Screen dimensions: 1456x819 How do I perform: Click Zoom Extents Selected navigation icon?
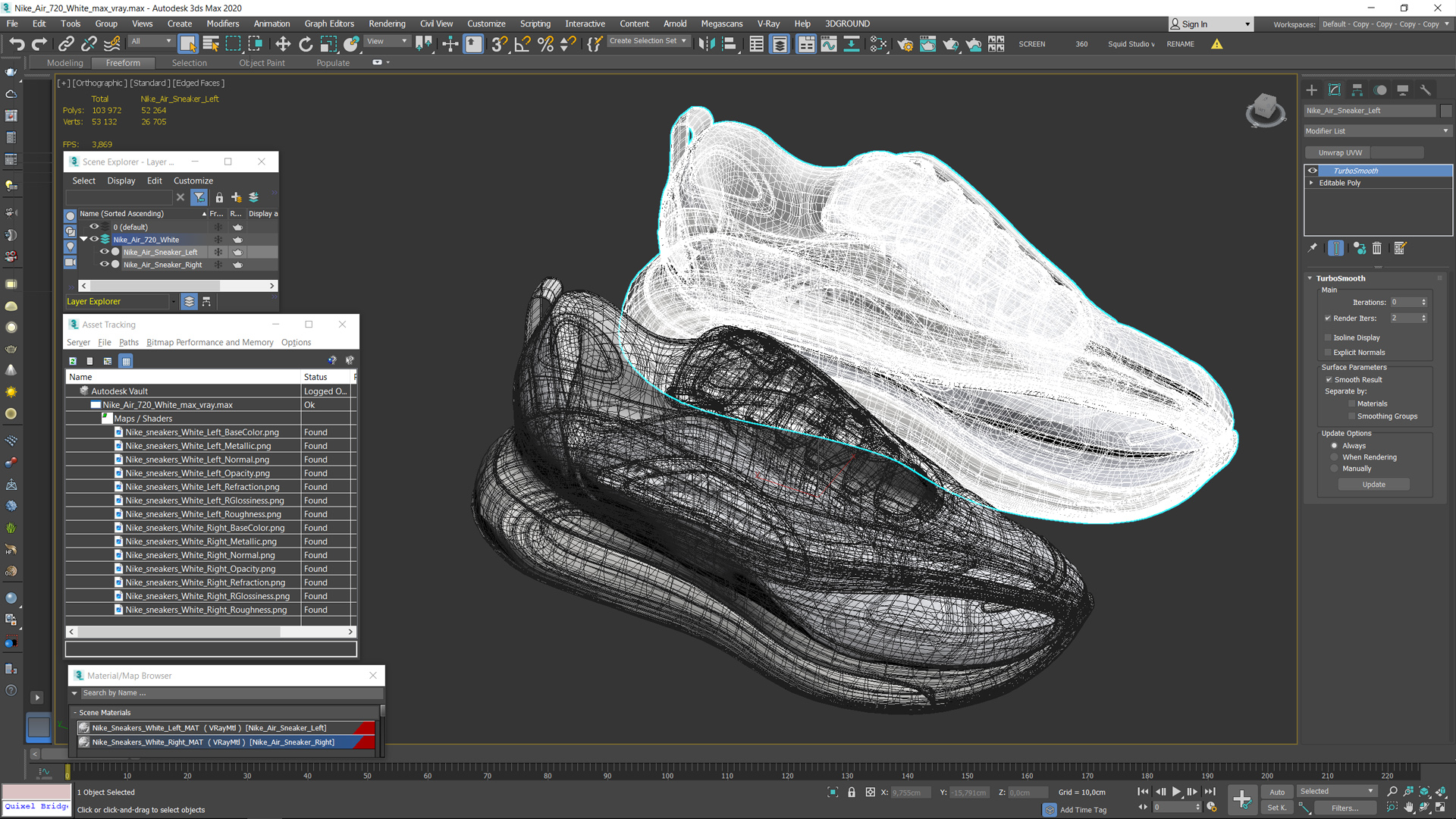(x=1424, y=792)
